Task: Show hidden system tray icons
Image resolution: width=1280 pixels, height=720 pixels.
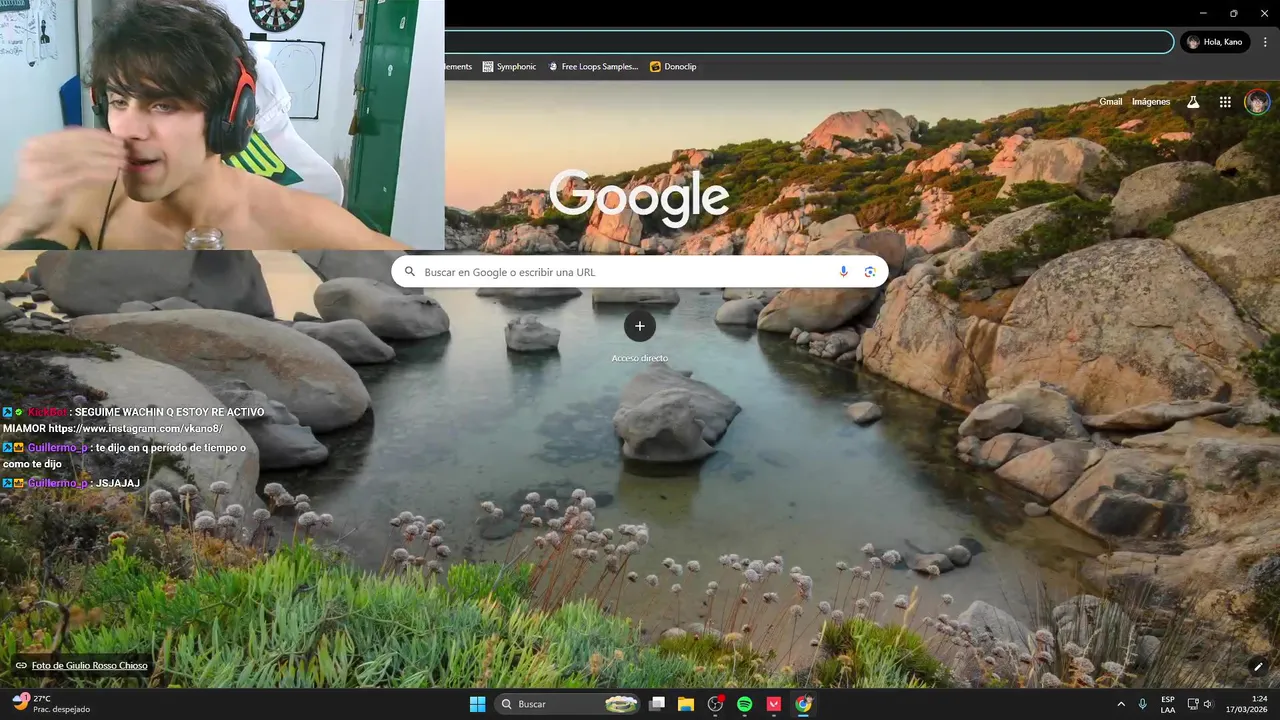Action: pyautogui.click(x=1120, y=704)
